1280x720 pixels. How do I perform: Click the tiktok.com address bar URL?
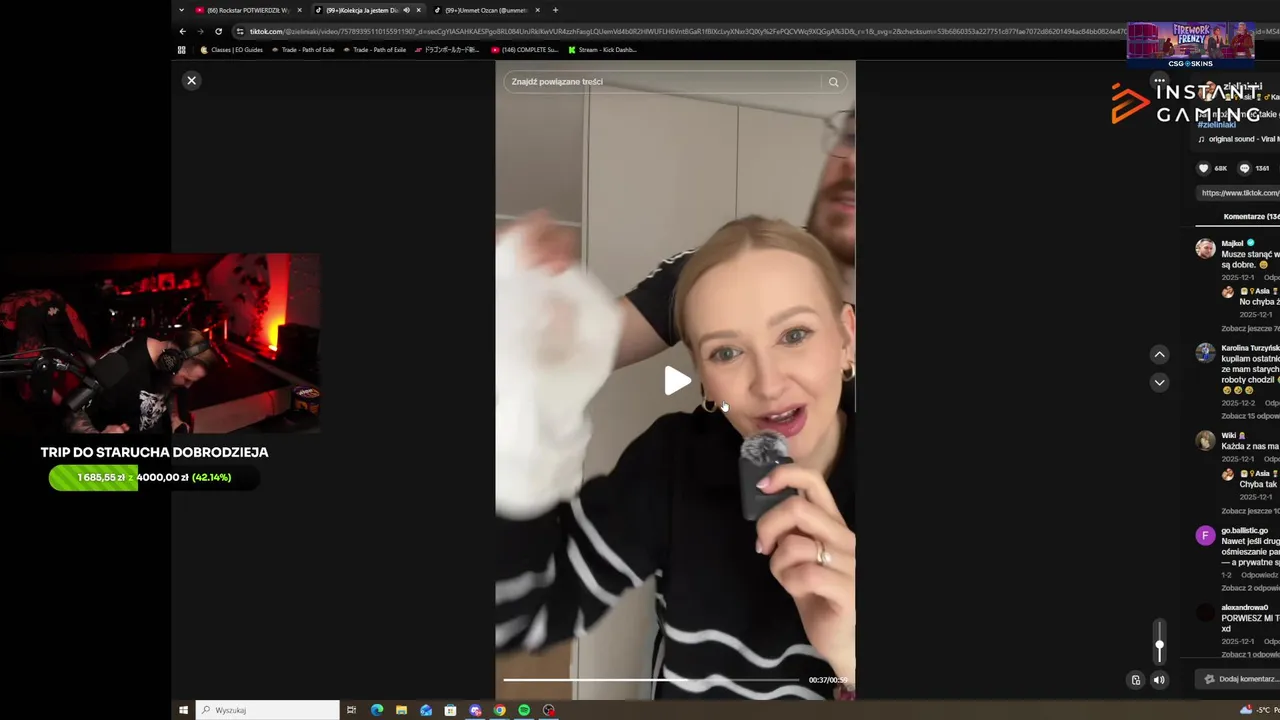690,31
